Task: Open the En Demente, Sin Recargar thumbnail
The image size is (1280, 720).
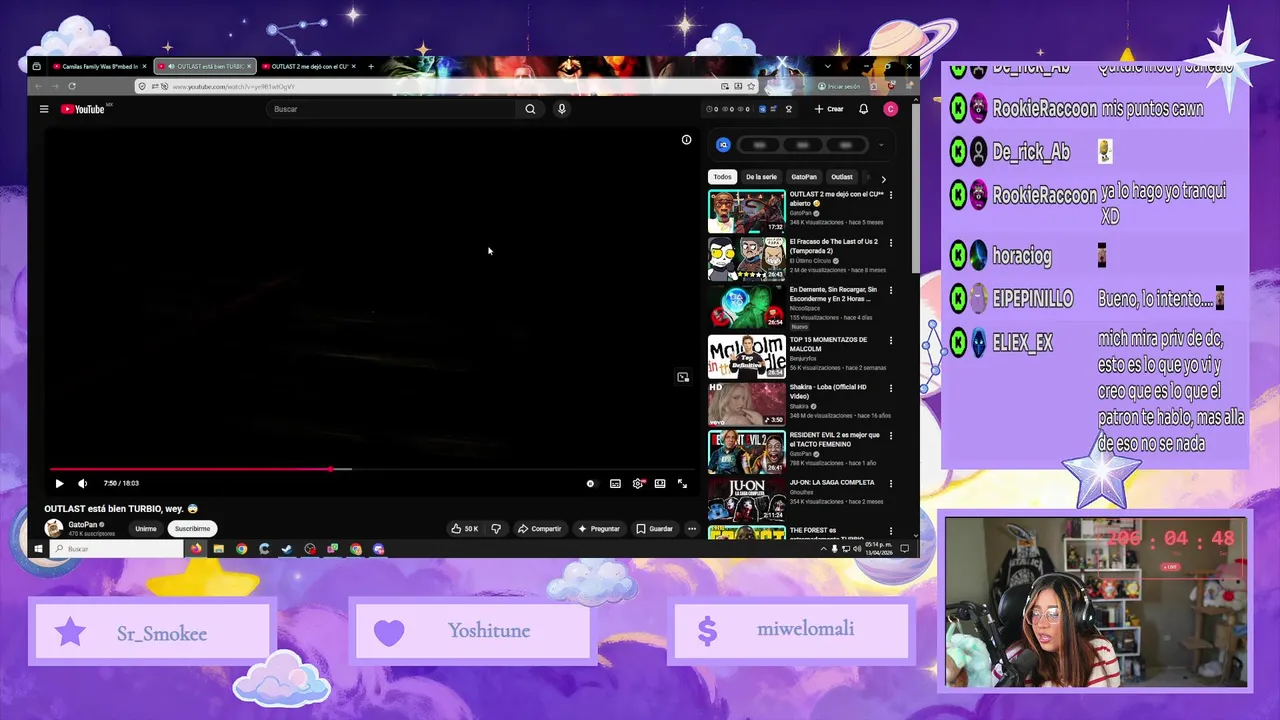Action: pos(747,308)
